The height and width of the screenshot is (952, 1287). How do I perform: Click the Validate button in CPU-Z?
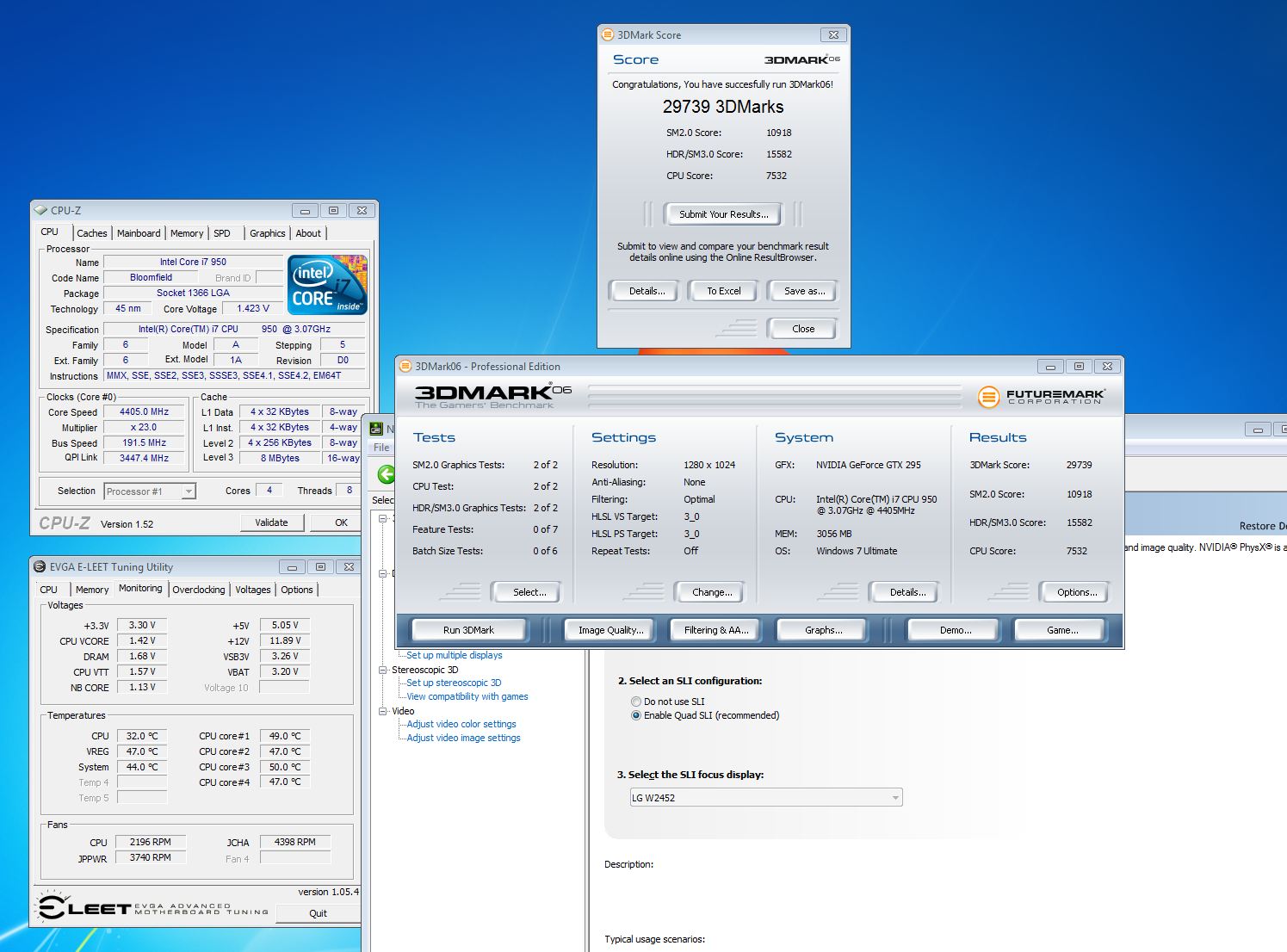(x=271, y=522)
